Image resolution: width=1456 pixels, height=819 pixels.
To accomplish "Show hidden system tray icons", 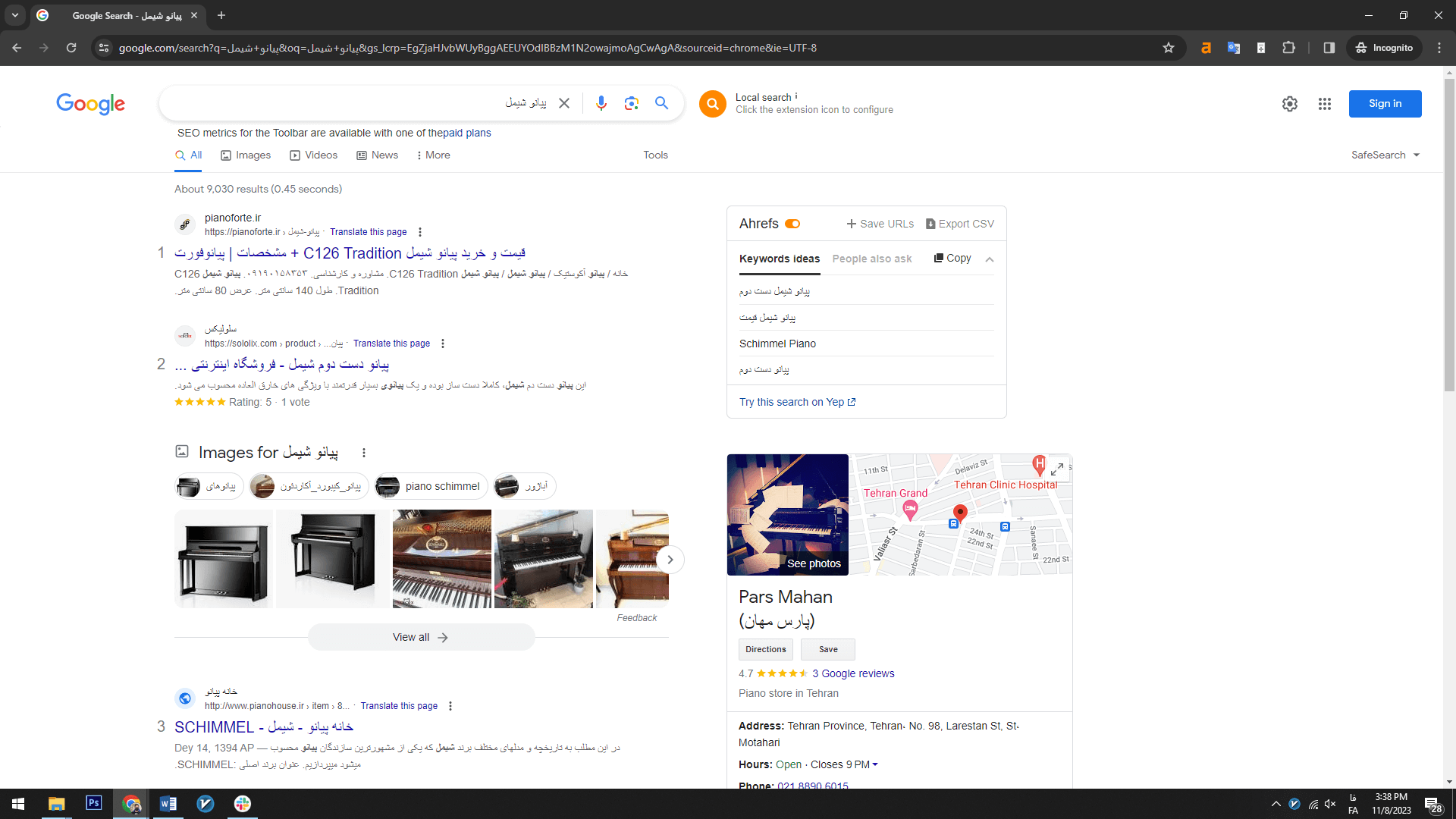I will tap(1276, 804).
